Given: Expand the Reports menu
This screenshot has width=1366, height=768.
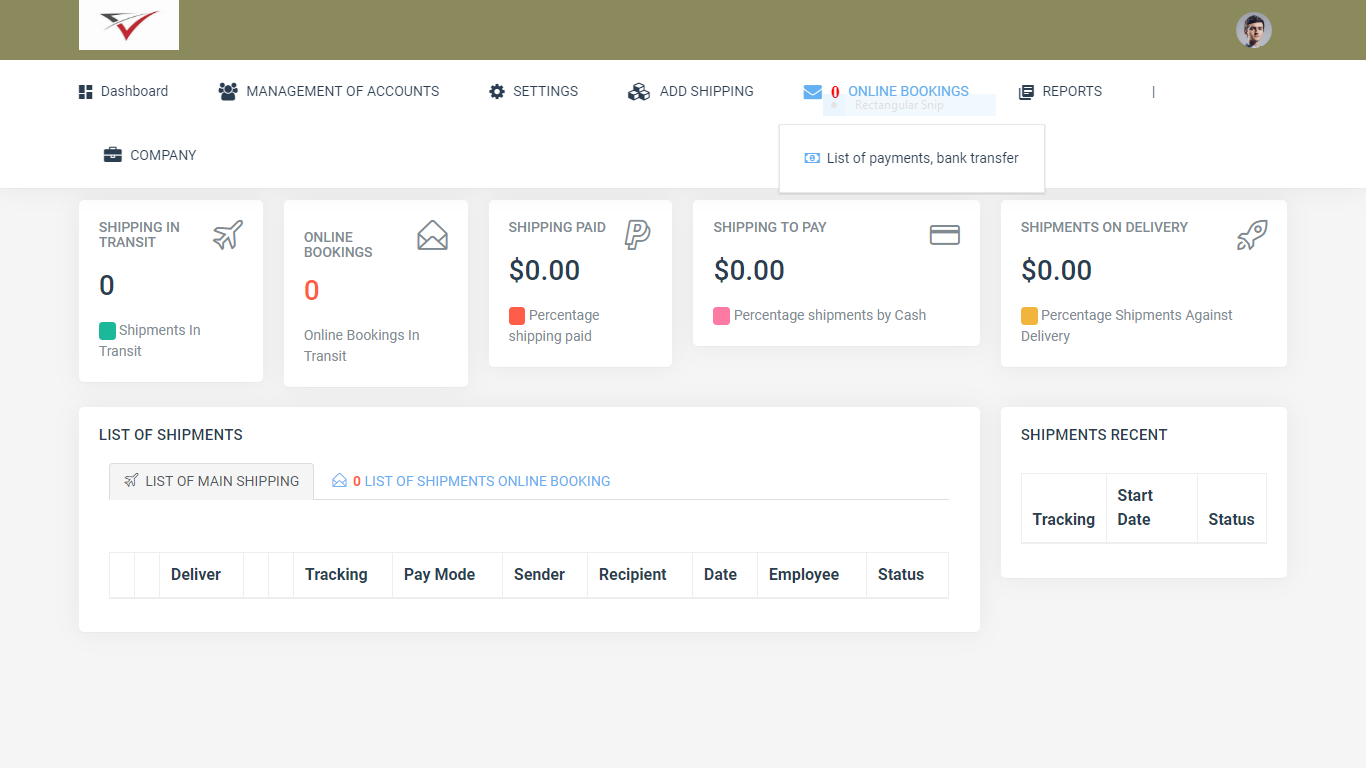Looking at the screenshot, I should [x=1060, y=91].
